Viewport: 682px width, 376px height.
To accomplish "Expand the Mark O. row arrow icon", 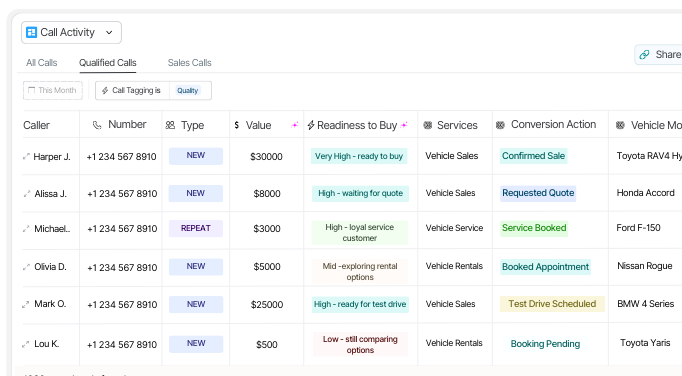I will (26, 305).
